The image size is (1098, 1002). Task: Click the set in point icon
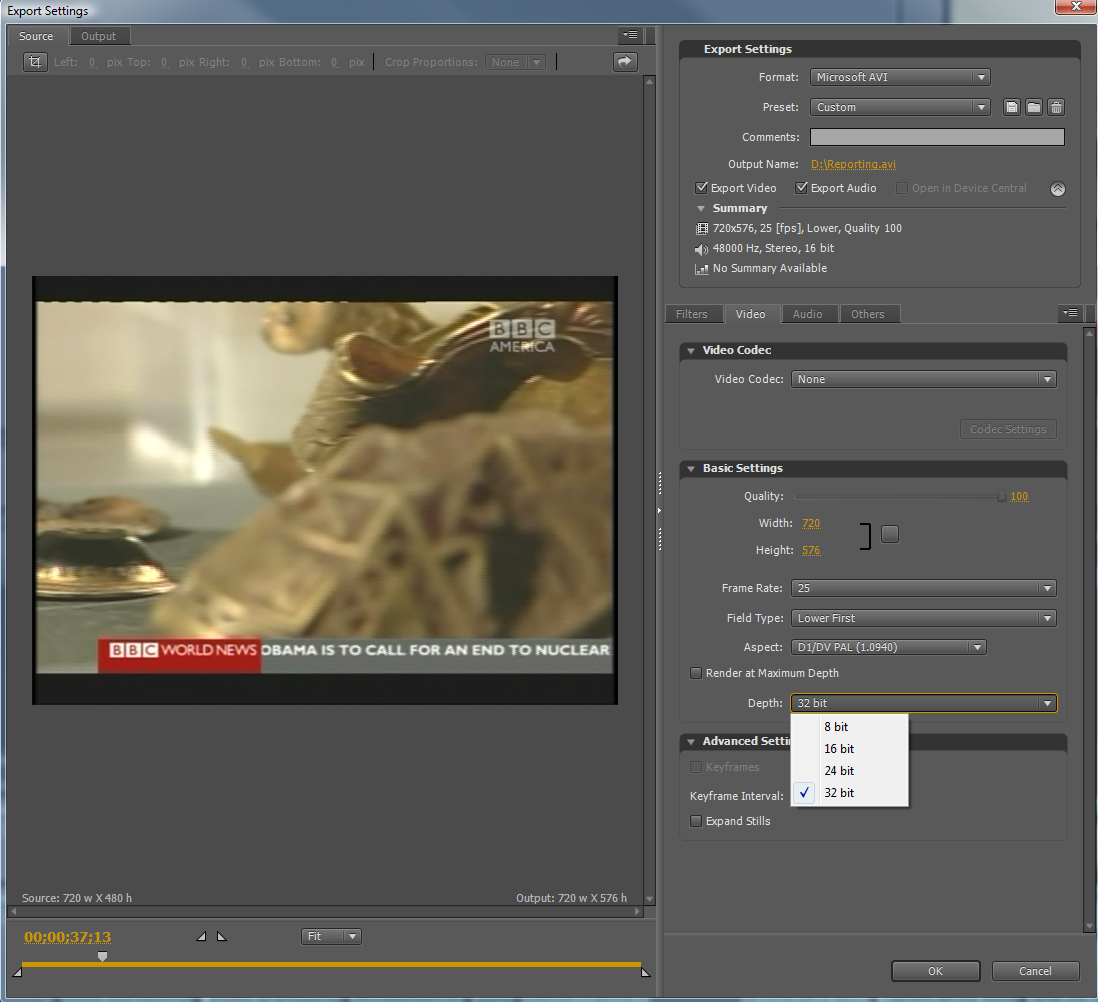[x=201, y=936]
